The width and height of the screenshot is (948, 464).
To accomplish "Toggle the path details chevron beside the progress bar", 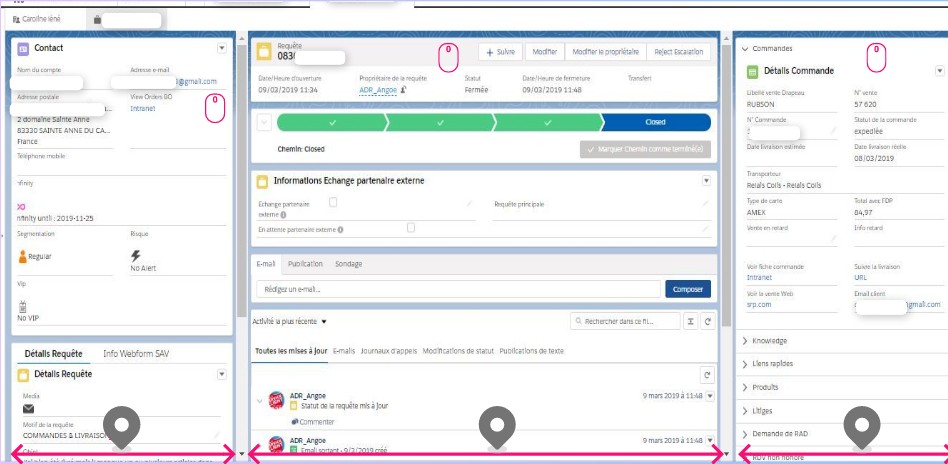I will point(264,122).
